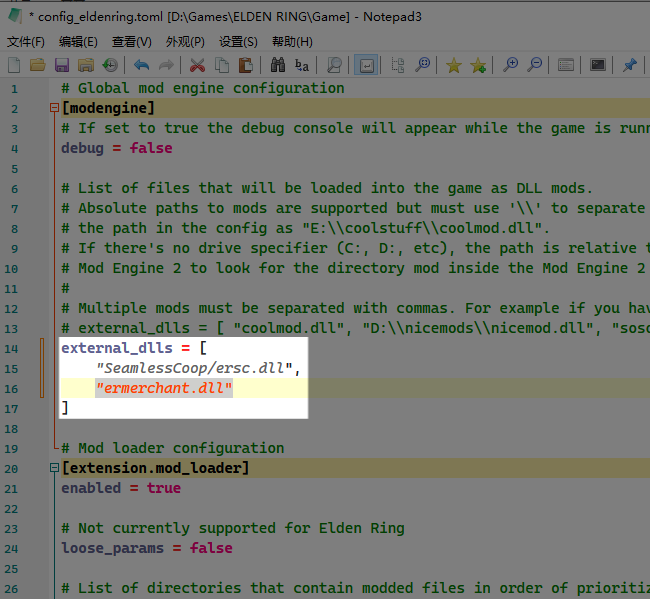
Task: Copy selection with the copy icon
Action: (222, 65)
